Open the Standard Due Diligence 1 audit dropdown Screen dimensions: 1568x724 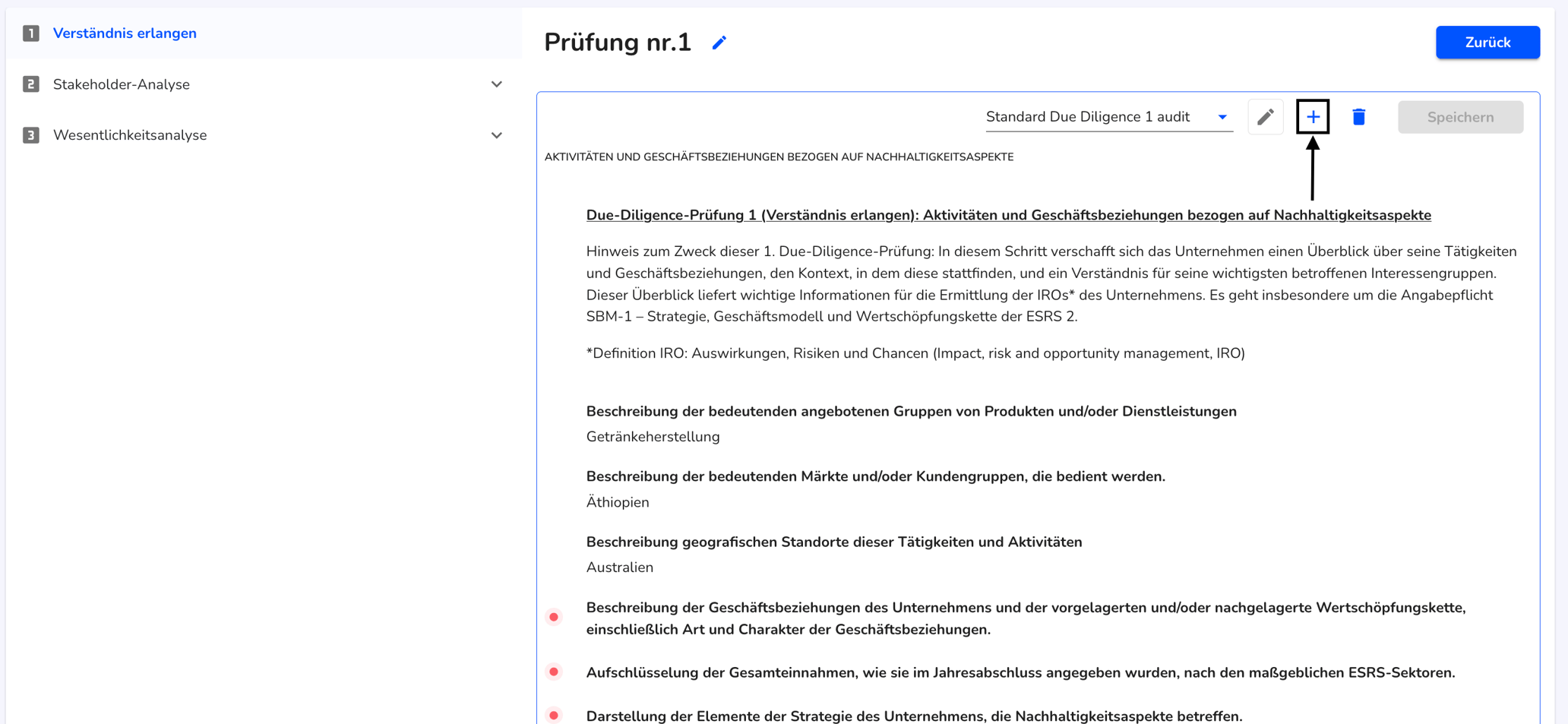click(x=1109, y=117)
